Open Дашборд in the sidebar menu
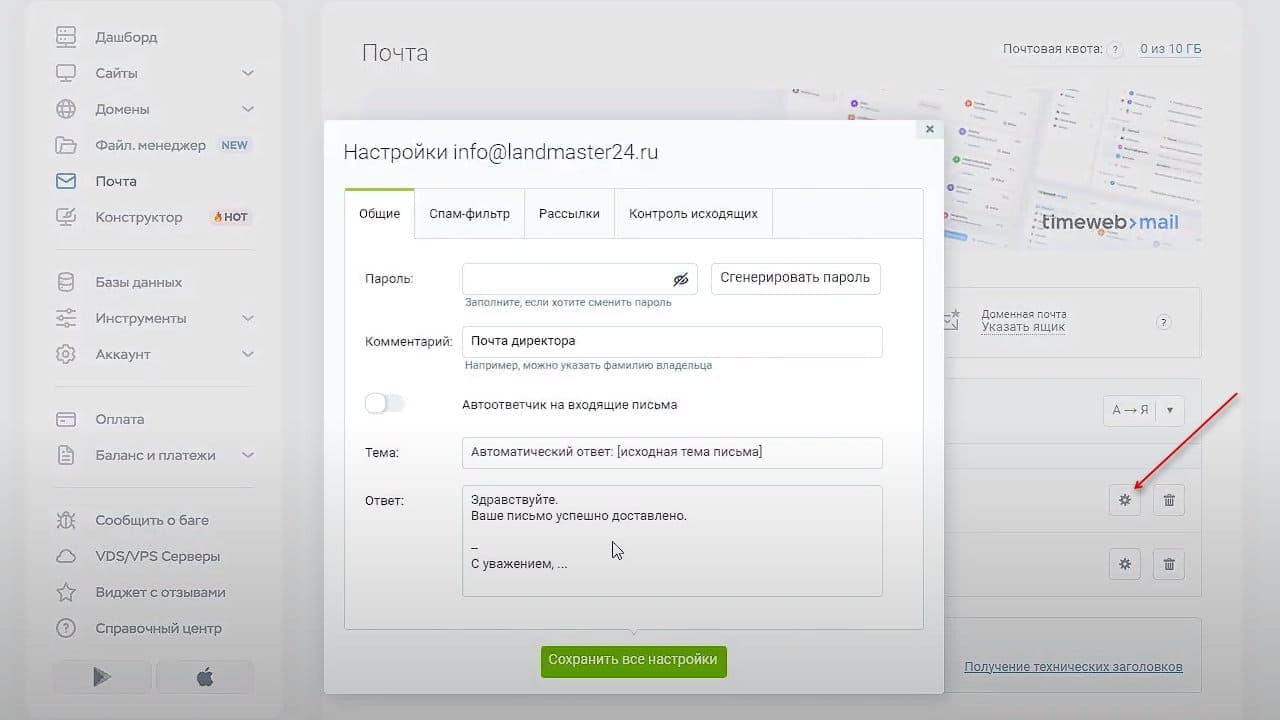This screenshot has width=1280, height=720. (126, 37)
